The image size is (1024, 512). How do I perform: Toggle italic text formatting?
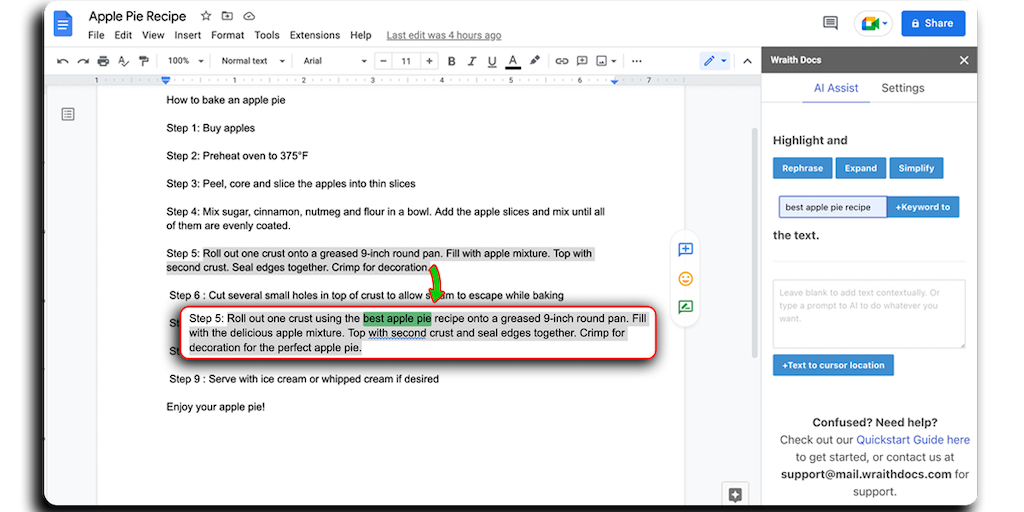(x=471, y=61)
